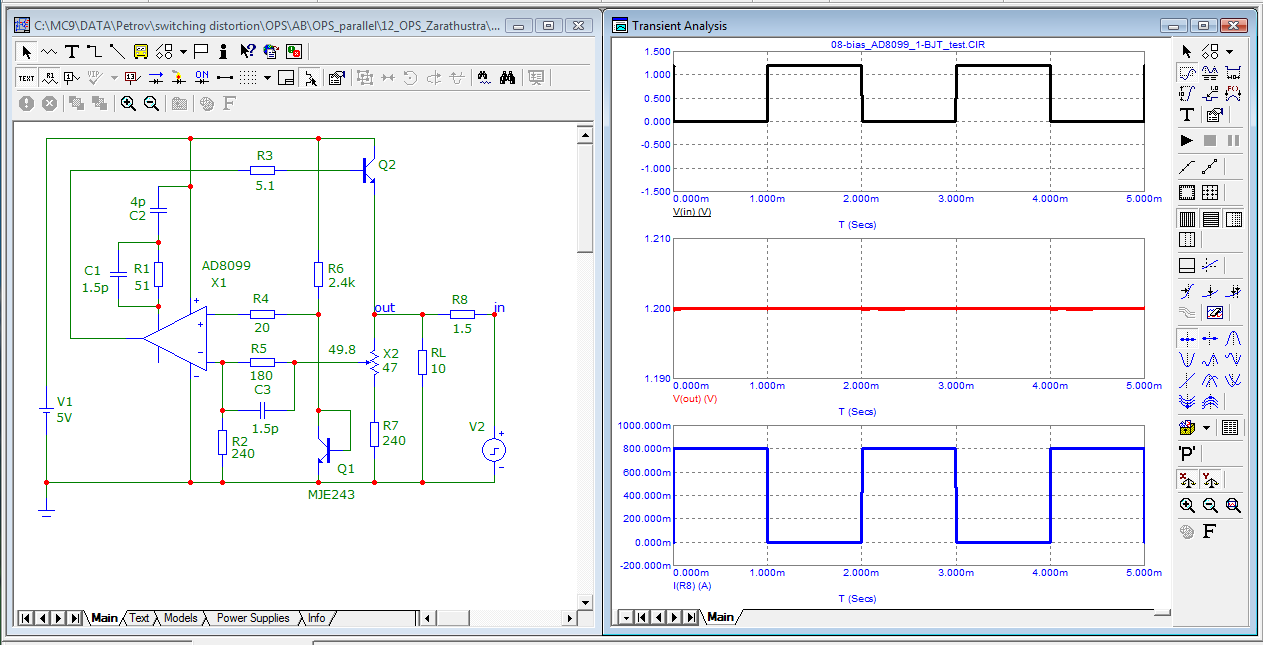1263x645 pixels.
Task: Switch to the Text tab of schematic
Action: click(139, 618)
